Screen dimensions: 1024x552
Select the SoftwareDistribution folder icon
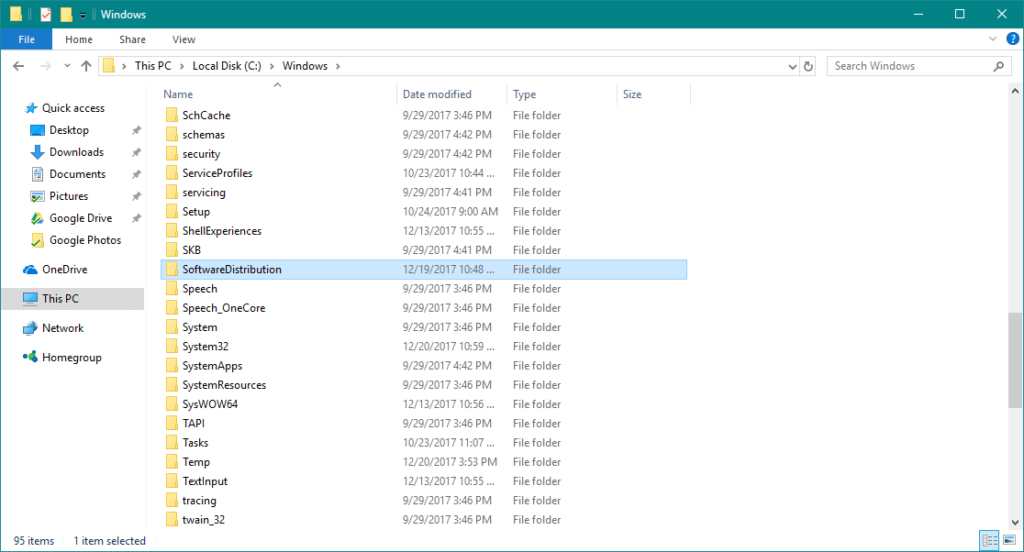pyautogui.click(x=172, y=269)
